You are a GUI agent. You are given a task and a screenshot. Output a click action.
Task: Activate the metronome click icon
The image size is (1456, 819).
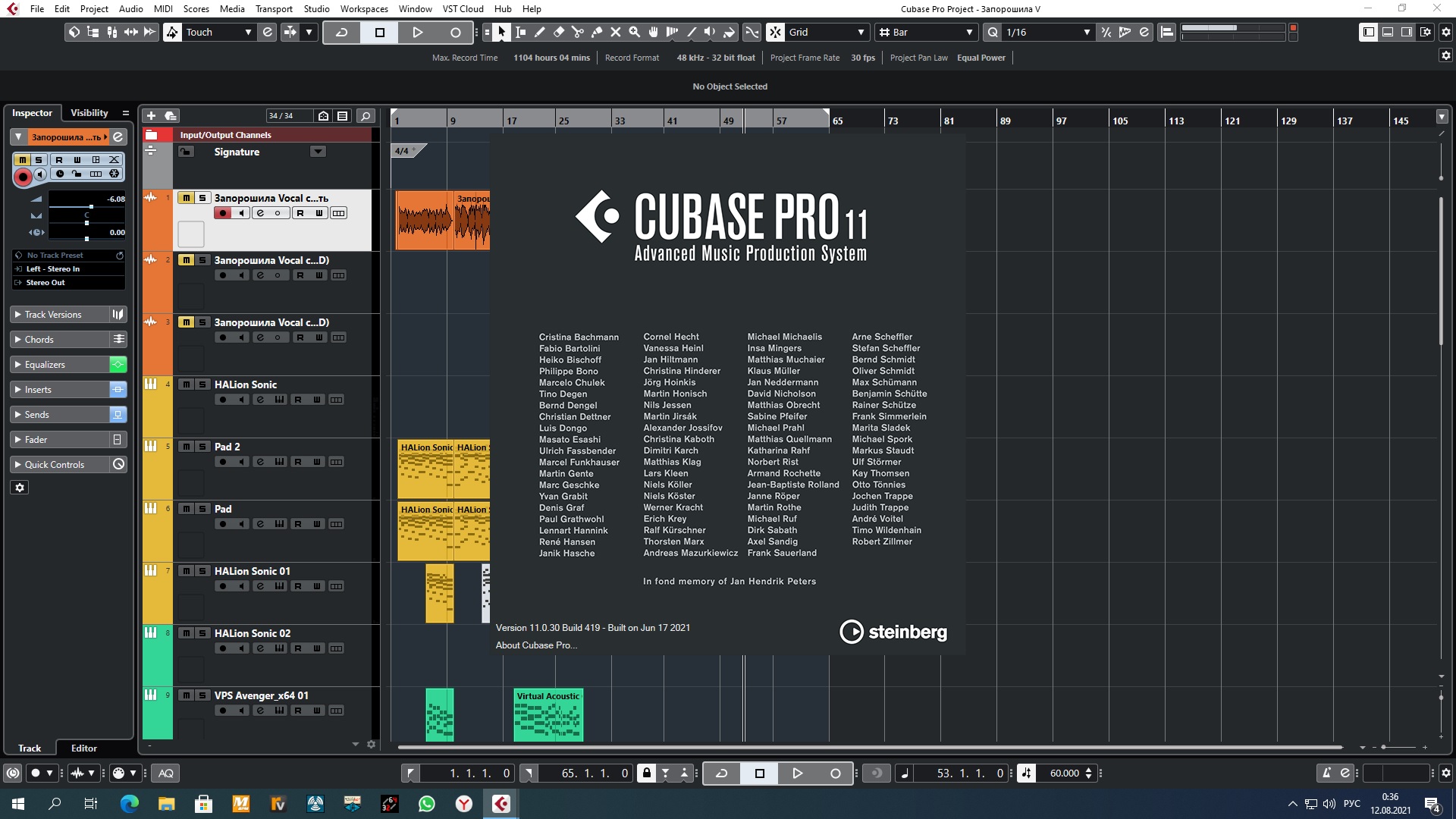(x=1326, y=773)
